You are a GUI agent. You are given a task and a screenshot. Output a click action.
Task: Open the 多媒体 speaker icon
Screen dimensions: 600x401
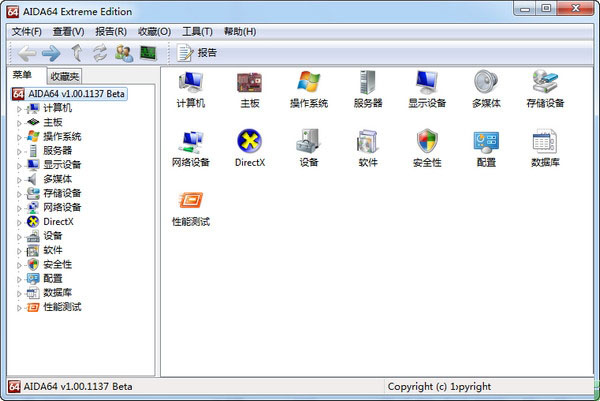[486, 84]
